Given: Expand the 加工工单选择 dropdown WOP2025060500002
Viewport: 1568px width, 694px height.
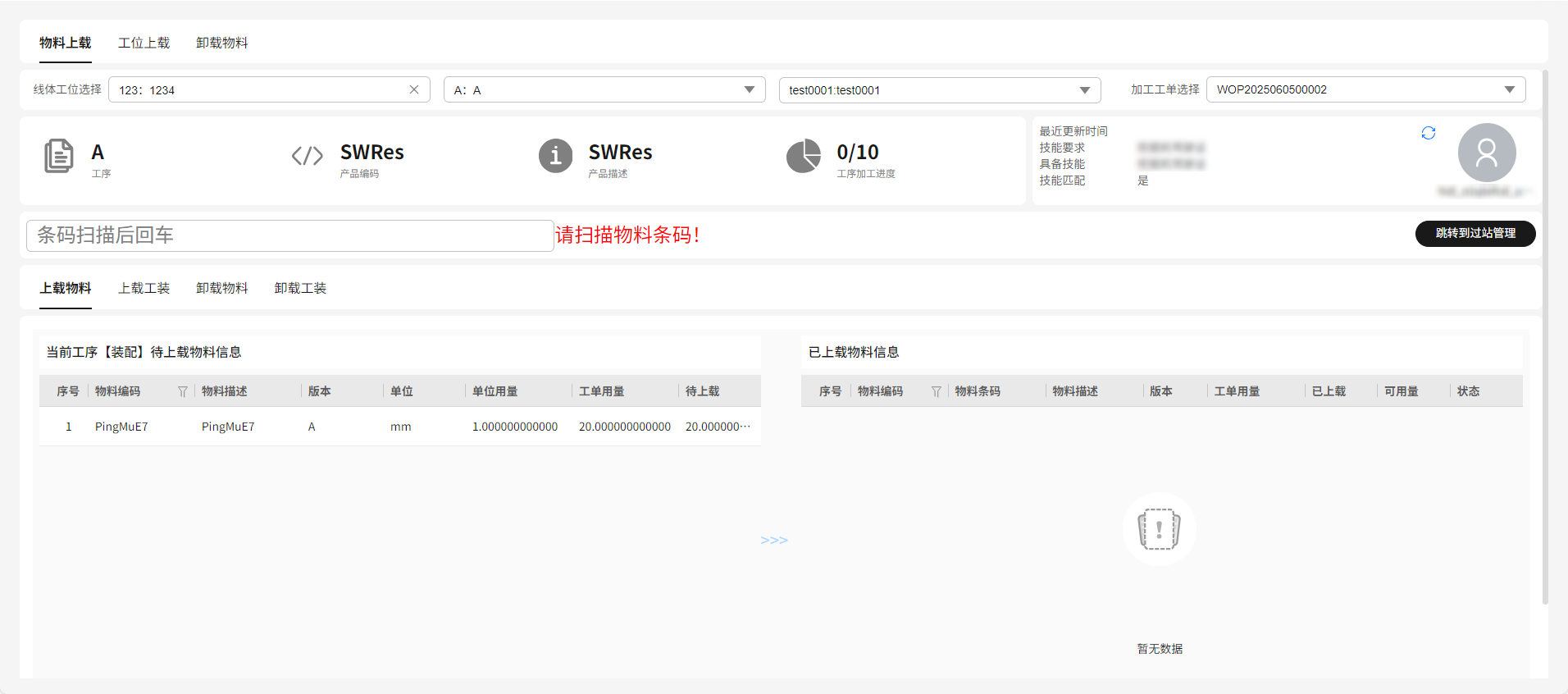Looking at the screenshot, I should [1365, 89].
